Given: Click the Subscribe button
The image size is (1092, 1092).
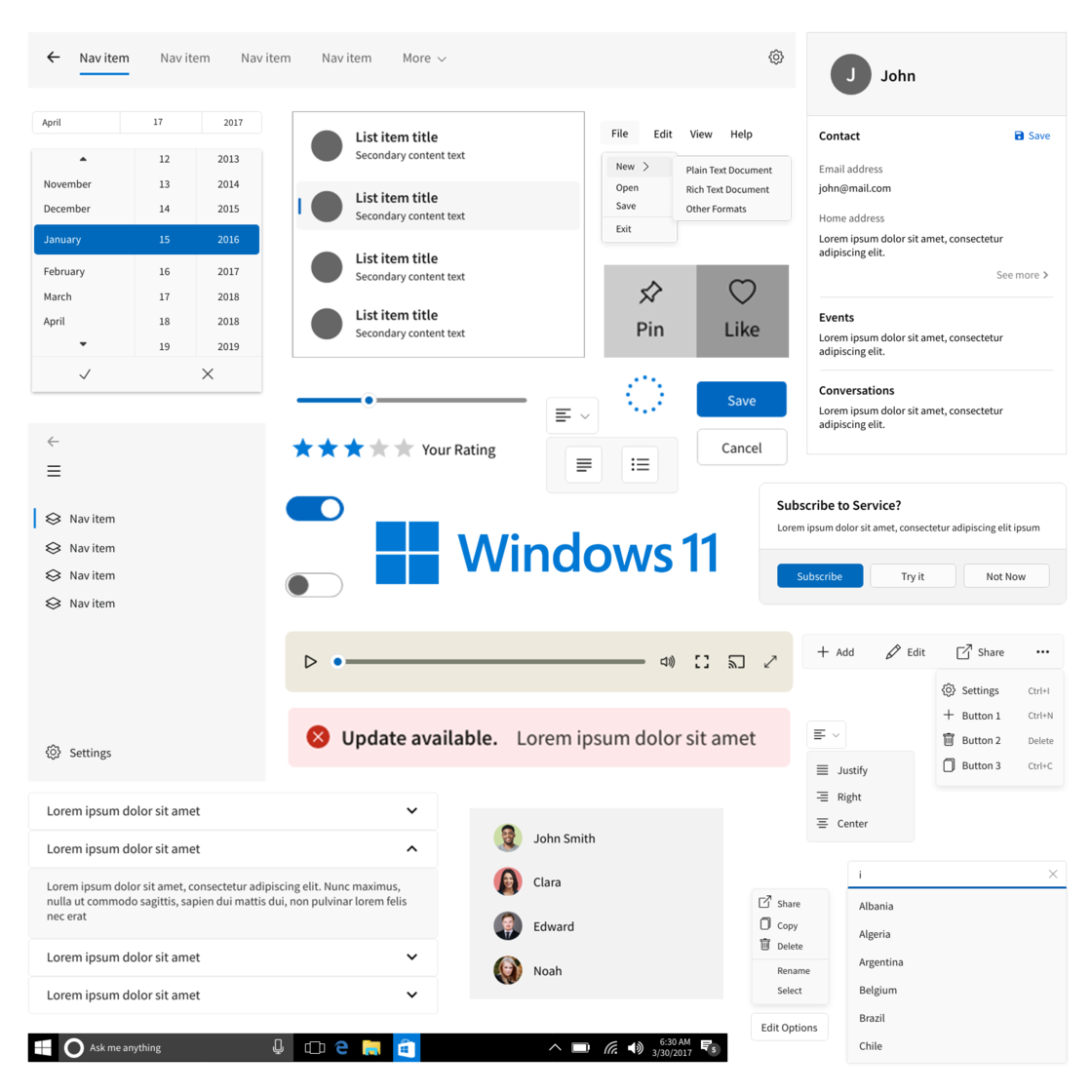Looking at the screenshot, I should pyautogui.click(x=820, y=576).
